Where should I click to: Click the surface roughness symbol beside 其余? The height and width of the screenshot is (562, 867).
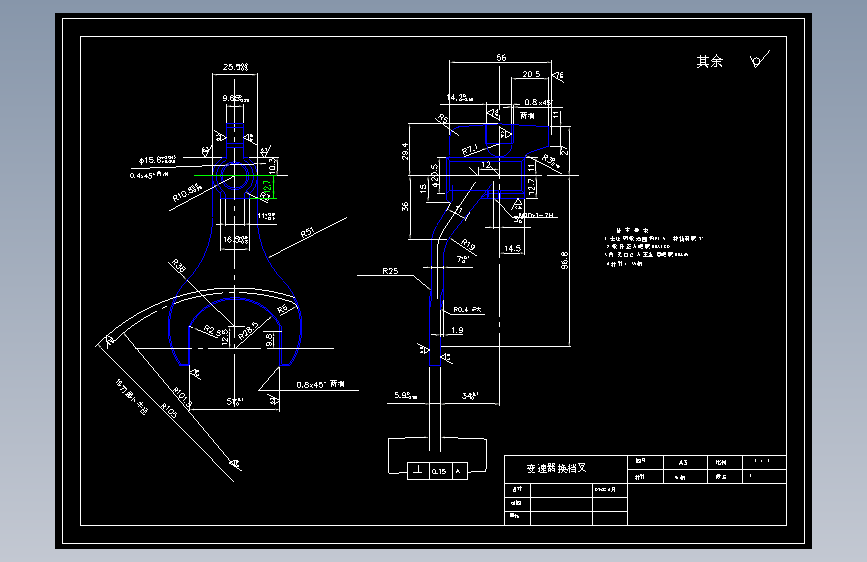click(x=759, y=60)
